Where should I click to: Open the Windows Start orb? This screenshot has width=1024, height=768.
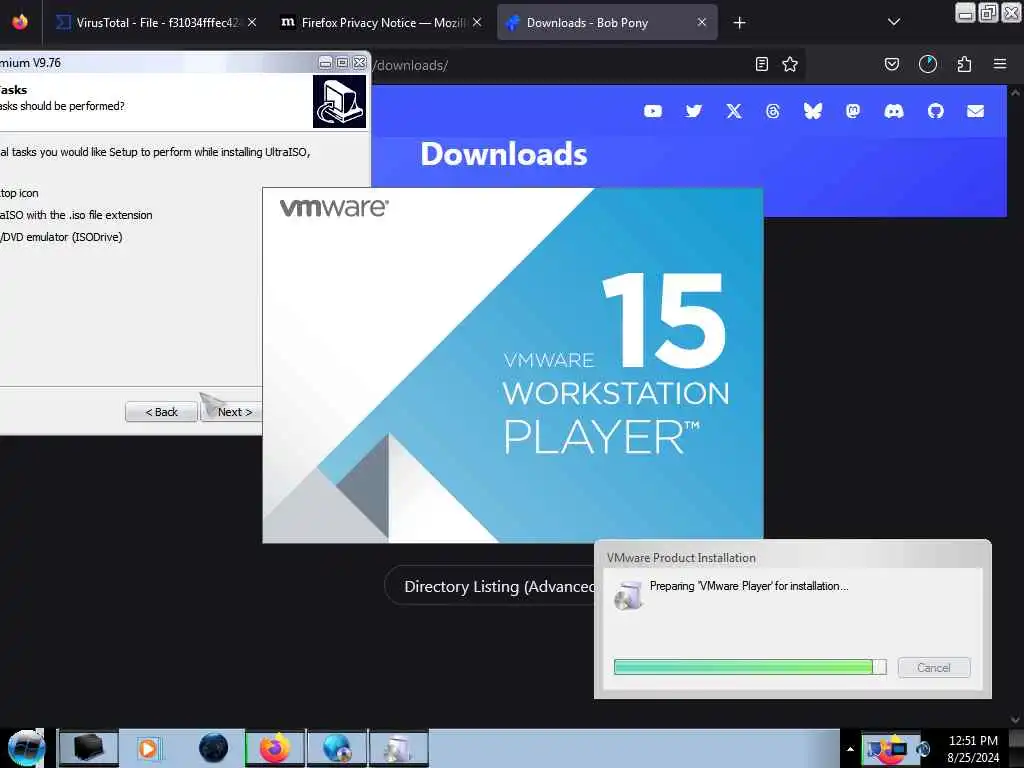(x=26, y=748)
